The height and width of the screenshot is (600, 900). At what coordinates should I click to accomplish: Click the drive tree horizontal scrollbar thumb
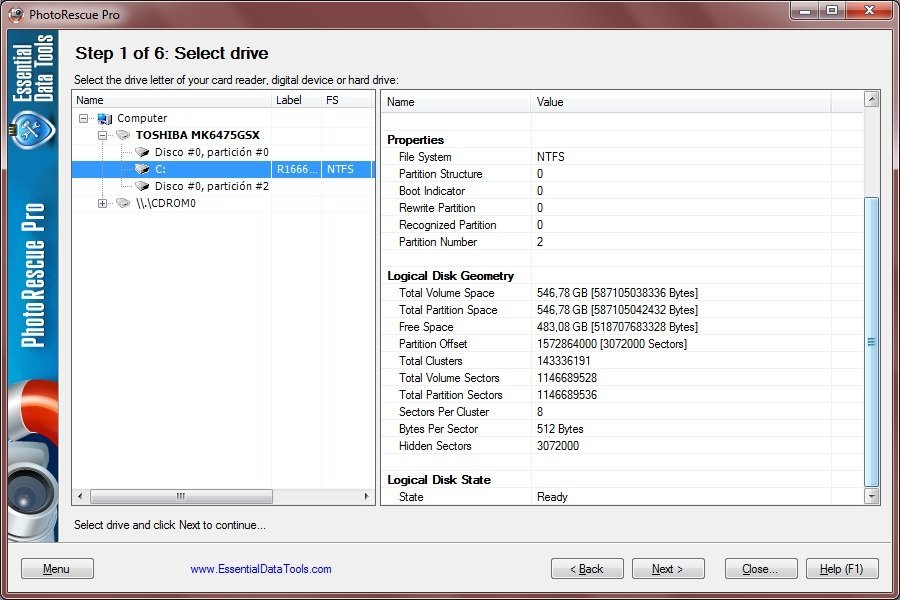coord(181,496)
